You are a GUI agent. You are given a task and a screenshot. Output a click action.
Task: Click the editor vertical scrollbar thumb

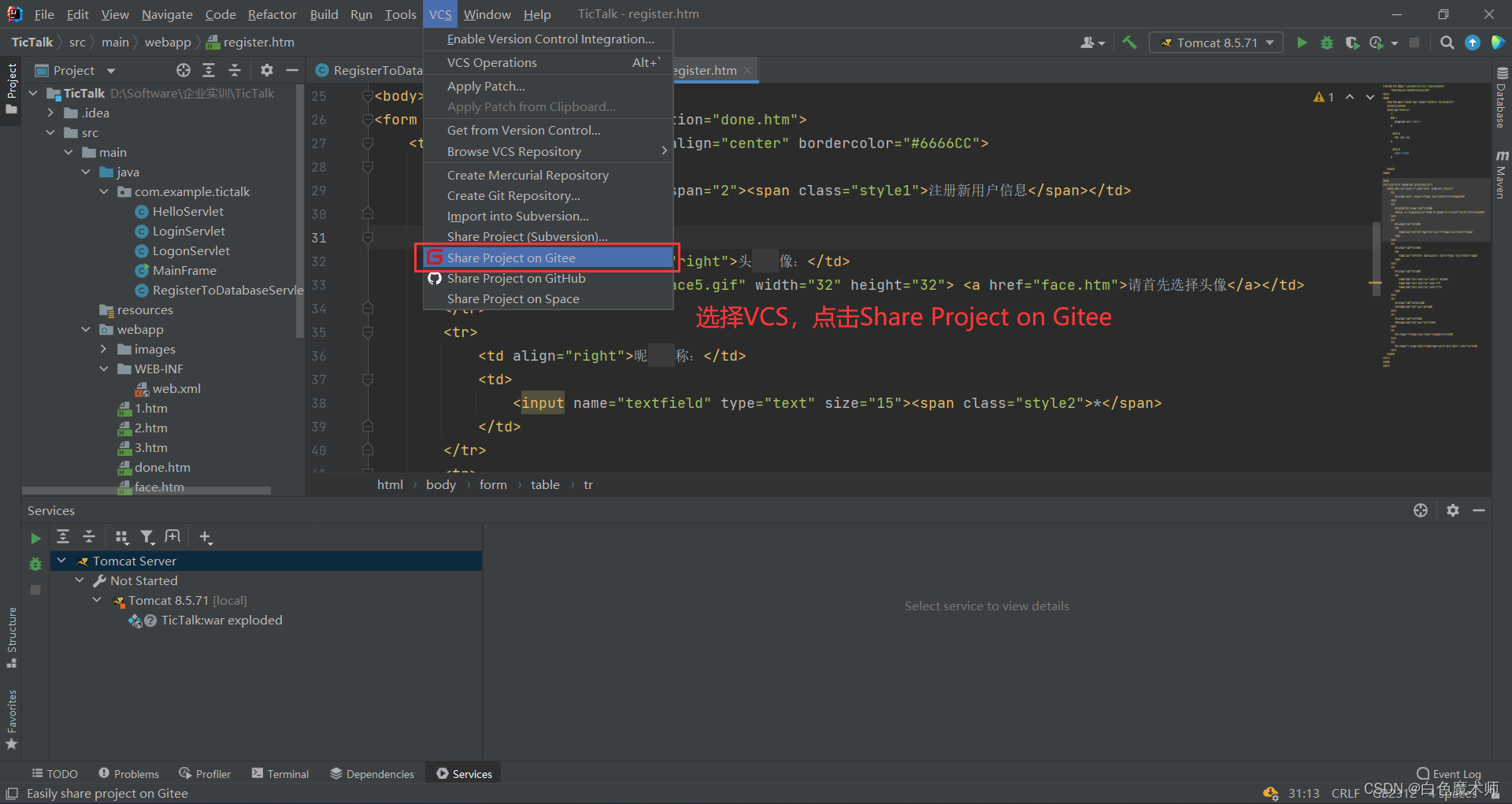point(1377,258)
